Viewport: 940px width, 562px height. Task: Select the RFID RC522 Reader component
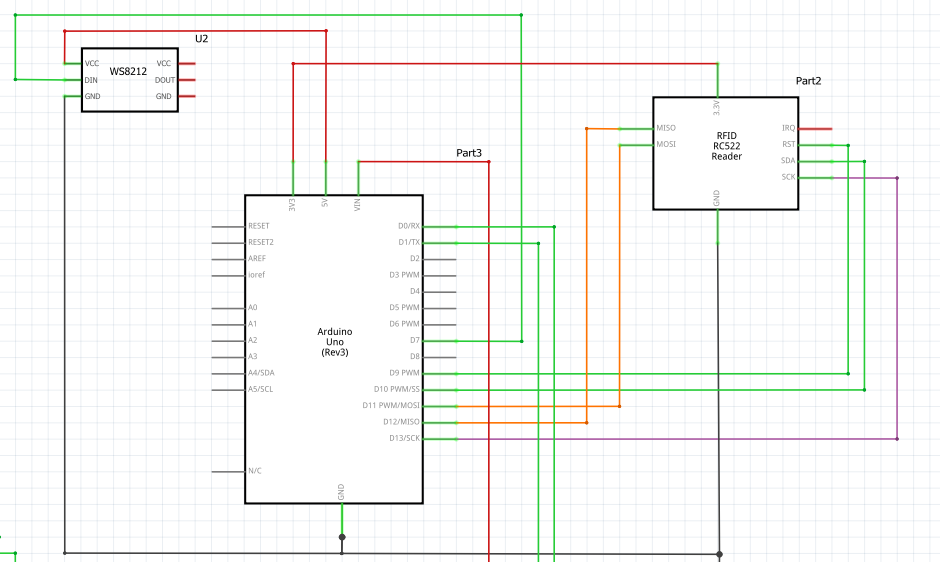click(x=725, y=154)
